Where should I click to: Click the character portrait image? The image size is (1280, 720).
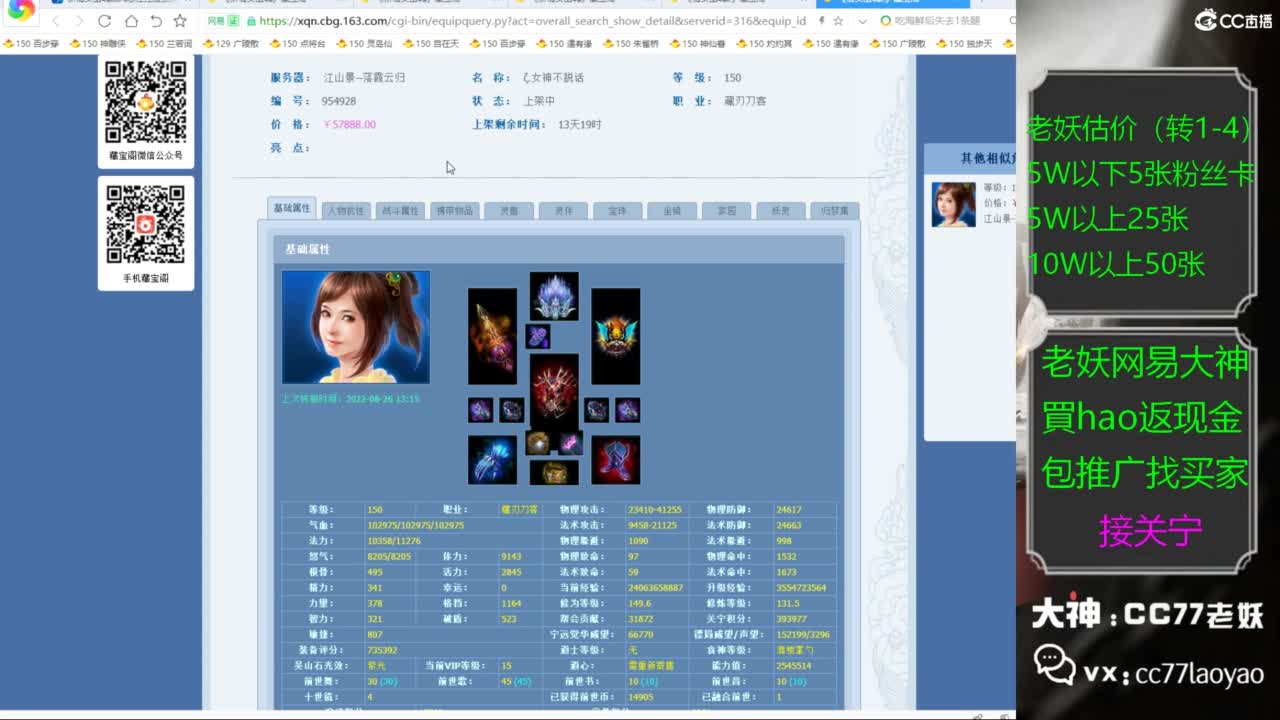[356, 327]
